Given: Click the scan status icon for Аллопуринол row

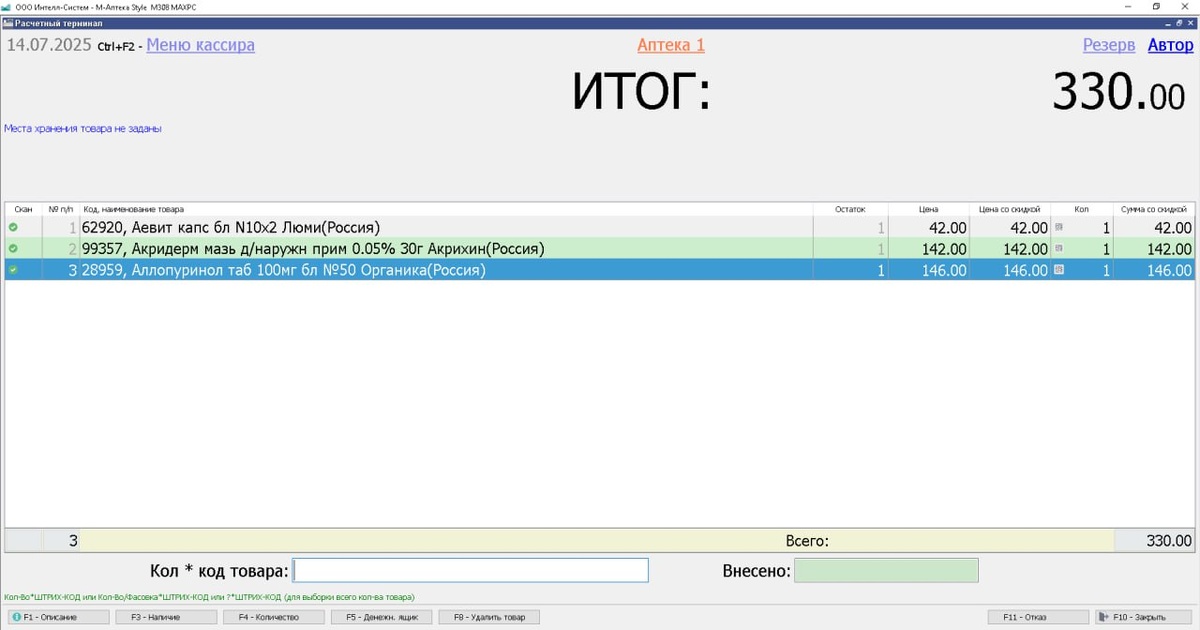Looking at the screenshot, I should pos(13,270).
